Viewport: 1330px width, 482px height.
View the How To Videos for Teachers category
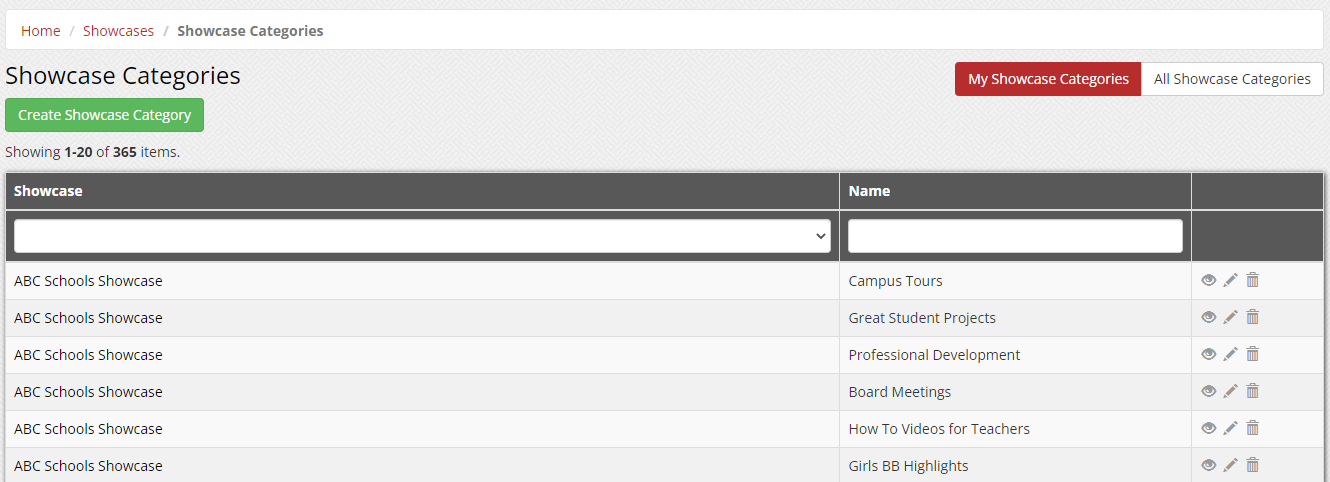(x=1208, y=428)
